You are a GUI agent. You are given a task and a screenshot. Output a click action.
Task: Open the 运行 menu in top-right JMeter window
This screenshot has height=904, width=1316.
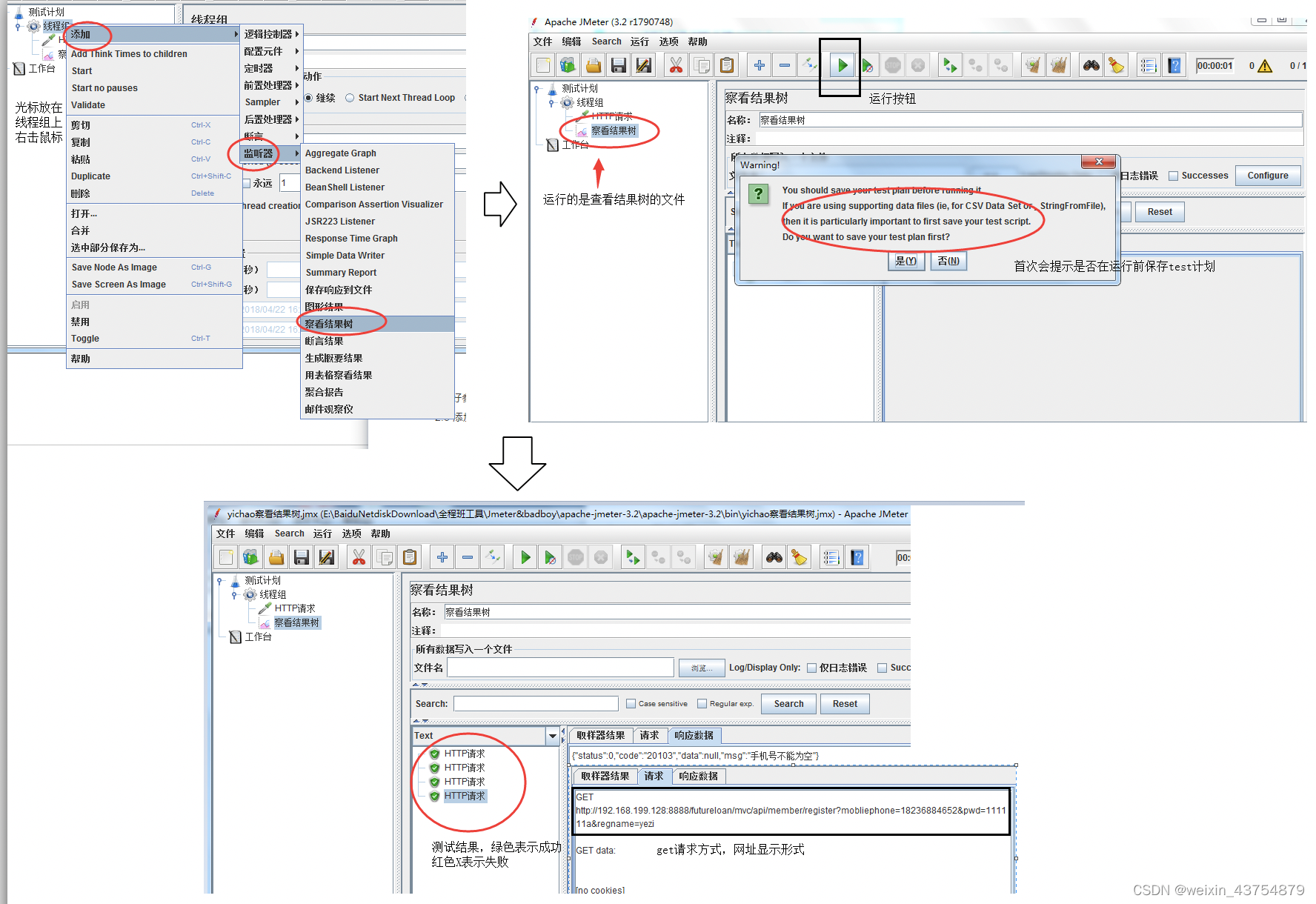point(639,41)
